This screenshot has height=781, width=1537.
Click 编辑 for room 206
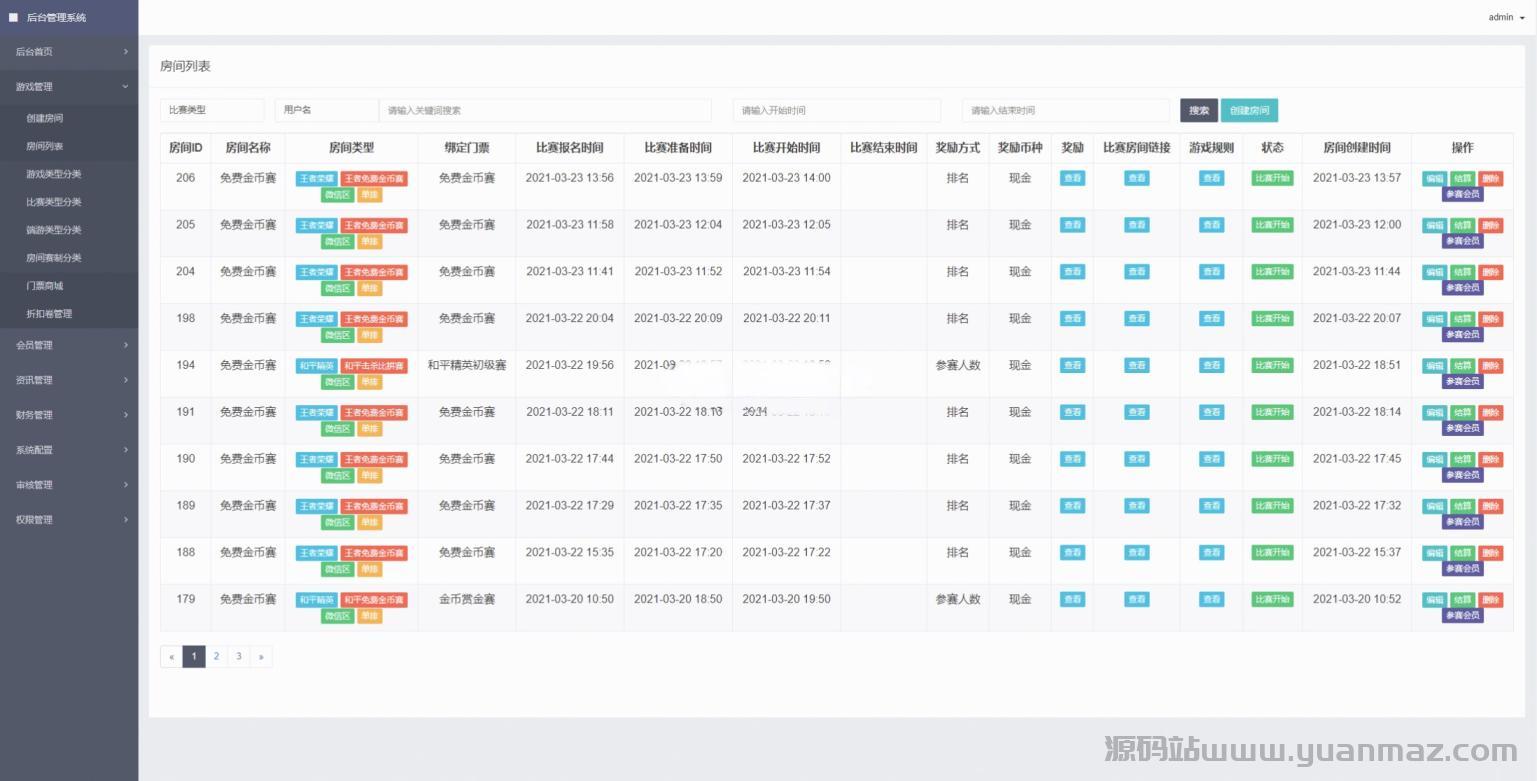(x=1434, y=178)
